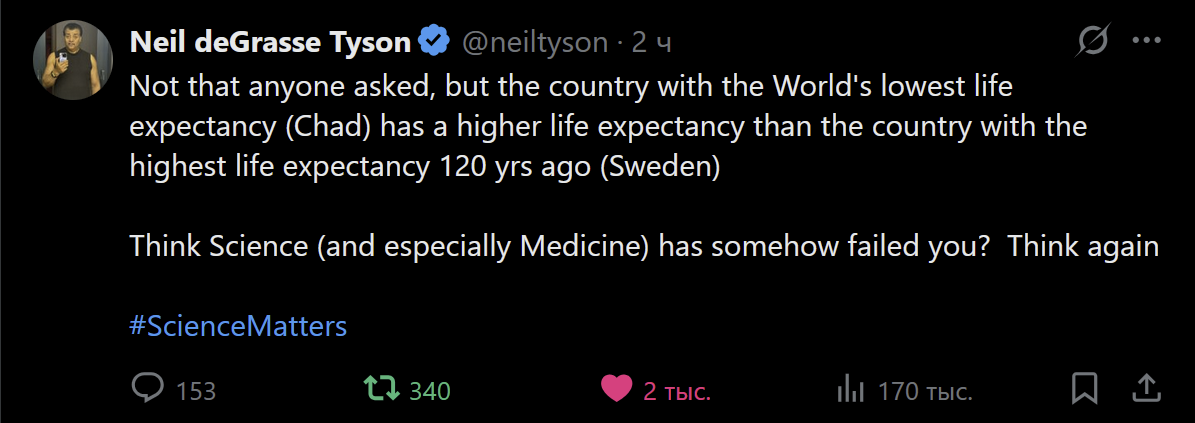Open Neil deGrasse Tyson's profile avatar
The width and height of the screenshot is (1195, 423).
point(73,60)
